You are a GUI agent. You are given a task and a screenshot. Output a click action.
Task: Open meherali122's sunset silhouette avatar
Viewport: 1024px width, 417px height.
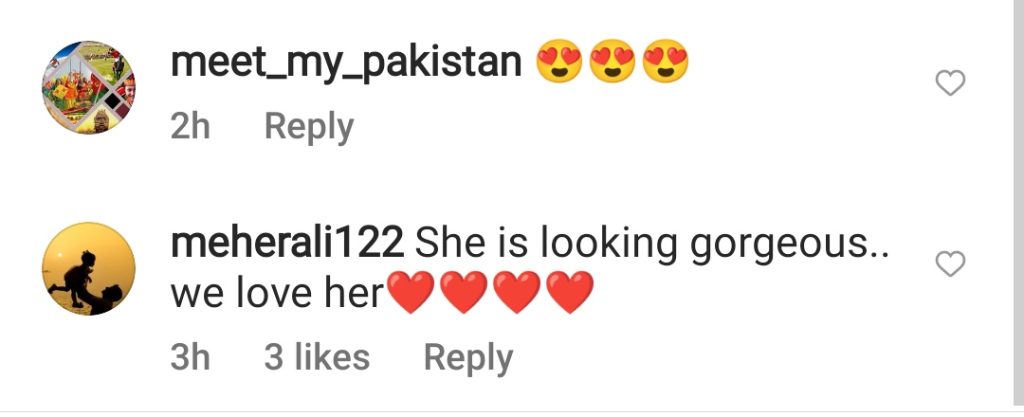click(x=89, y=269)
